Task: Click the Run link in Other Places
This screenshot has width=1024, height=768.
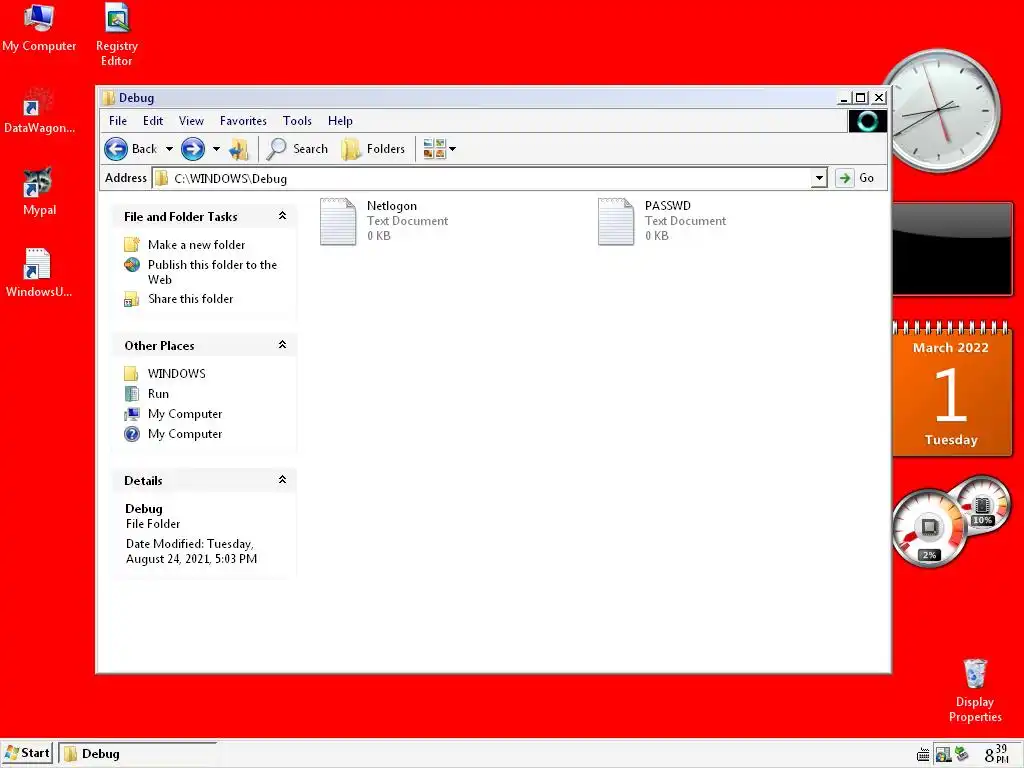Action: [158, 394]
